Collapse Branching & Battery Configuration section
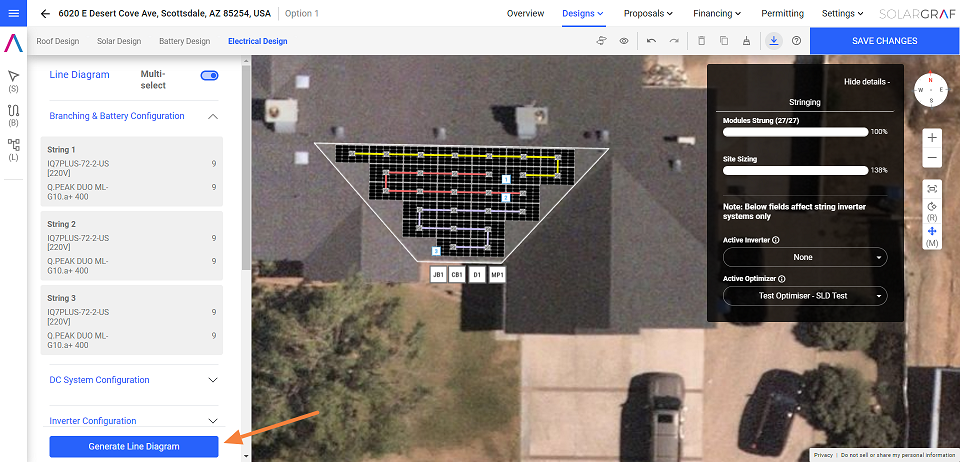 pyautogui.click(x=212, y=116)
